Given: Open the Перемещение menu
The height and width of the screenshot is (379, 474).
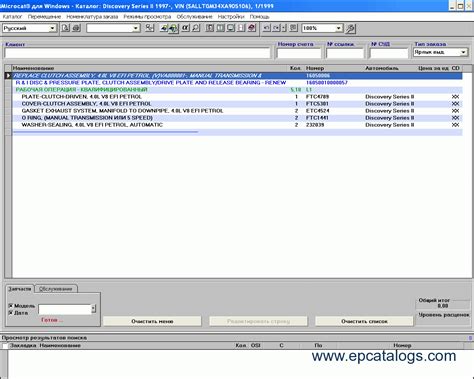Looking at the screenshot, I should (x=44, y=17).
